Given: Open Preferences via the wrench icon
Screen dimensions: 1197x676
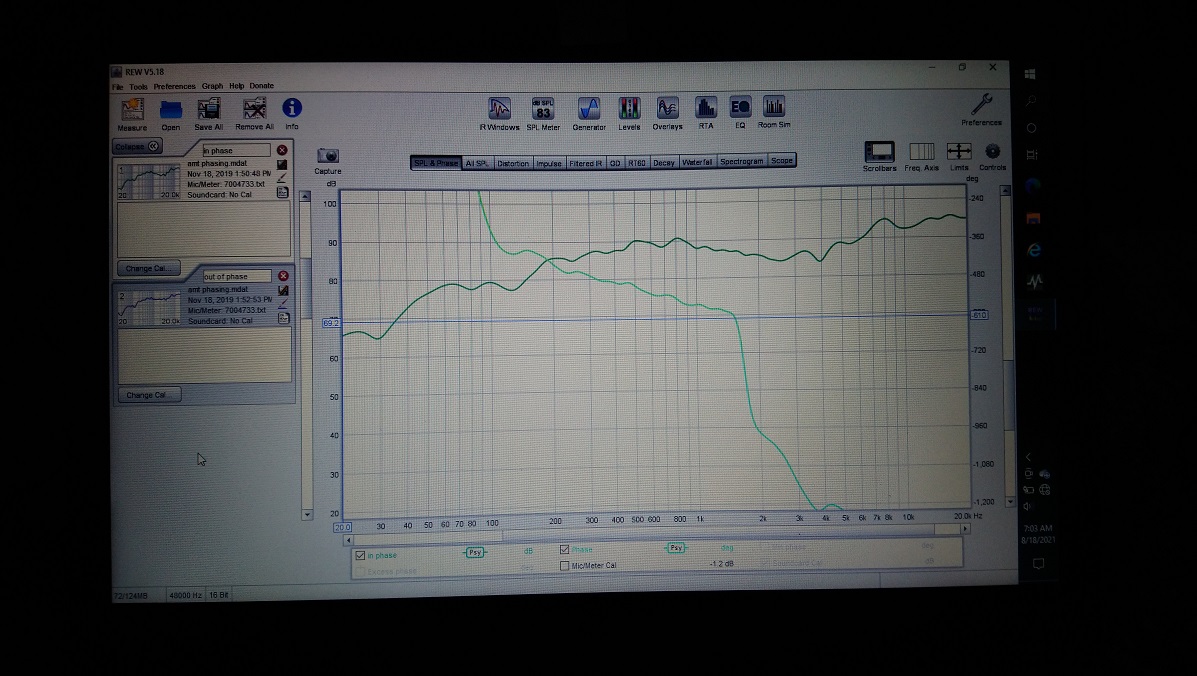Looking at the screenshot, I should [x=982, y=105].
